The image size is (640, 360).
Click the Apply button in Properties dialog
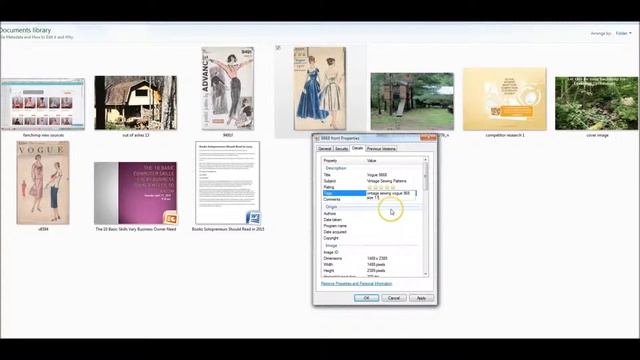(x=421, y=298)
